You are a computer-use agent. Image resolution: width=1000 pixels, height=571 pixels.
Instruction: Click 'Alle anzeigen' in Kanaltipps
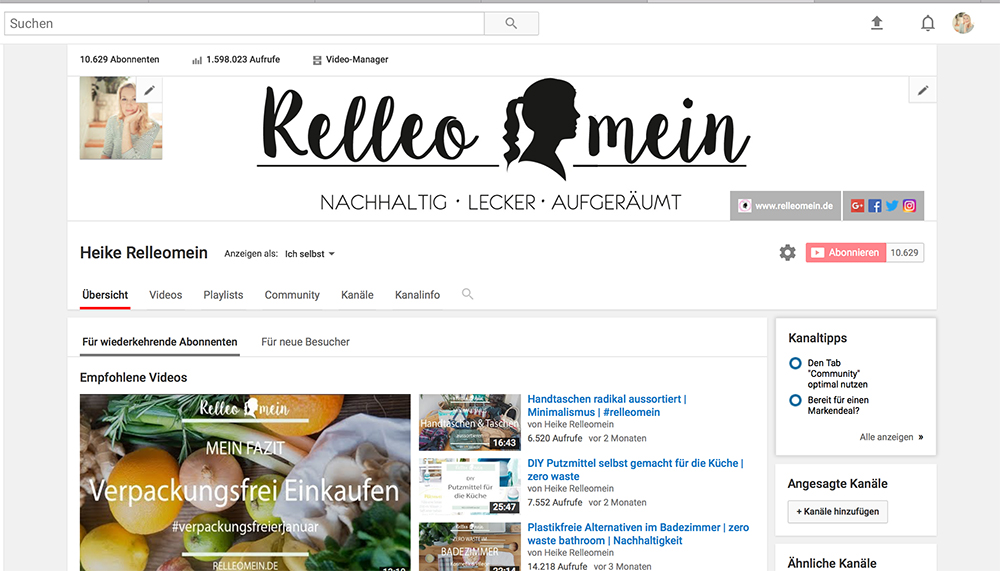(x=891, y=437)
